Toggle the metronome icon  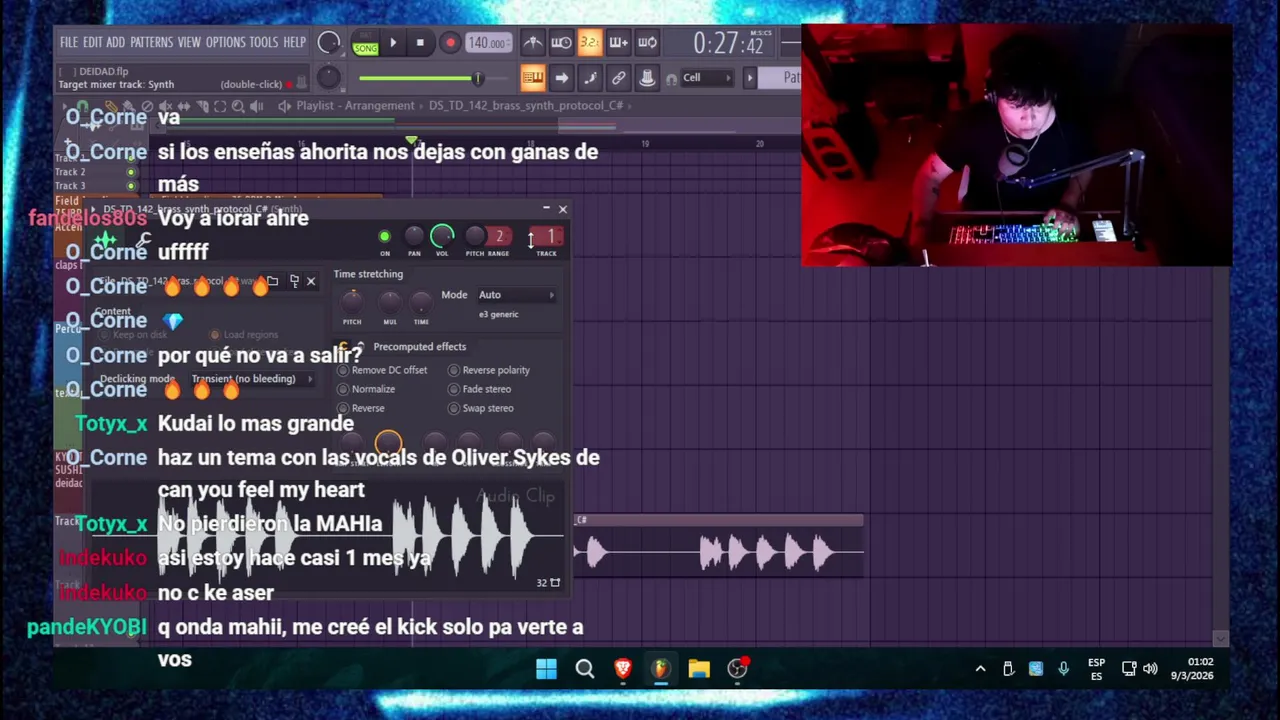[x=533, y=42]
